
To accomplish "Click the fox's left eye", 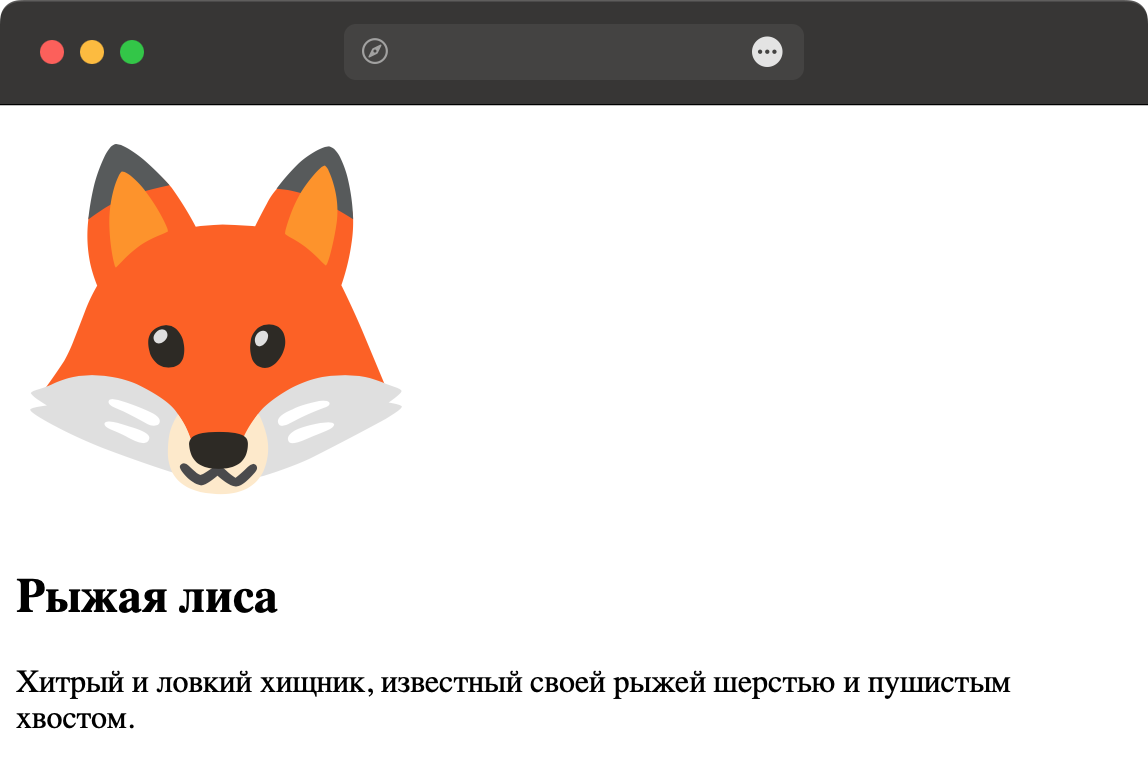I will click(x=166, y=346).
